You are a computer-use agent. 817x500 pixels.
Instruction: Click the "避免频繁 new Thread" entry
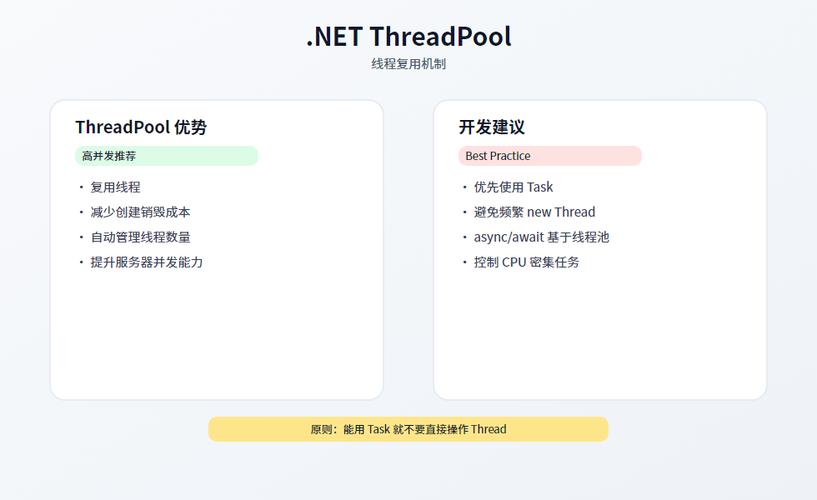point(534,212)
